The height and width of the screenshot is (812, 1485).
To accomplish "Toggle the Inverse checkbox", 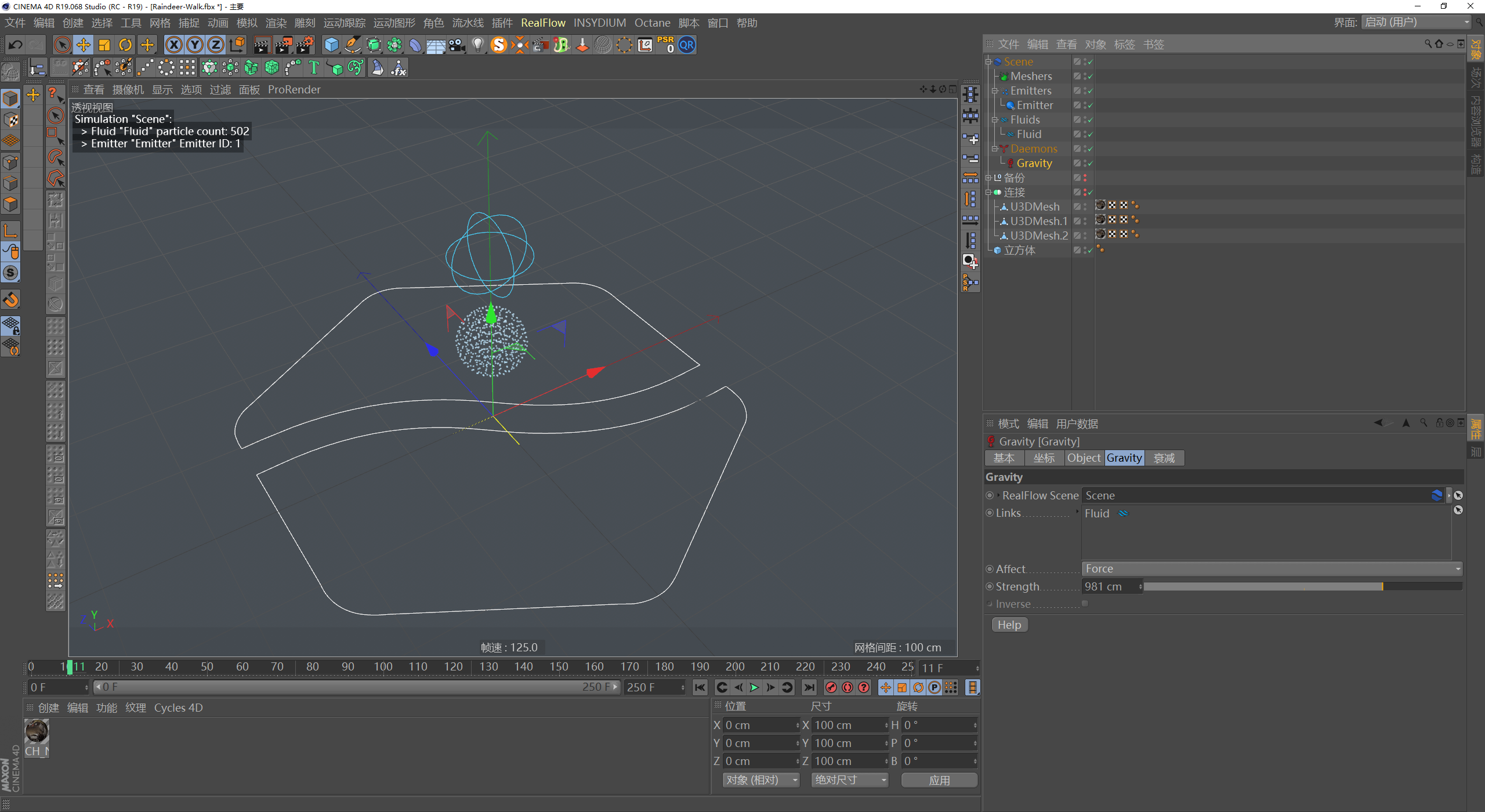I will (x=1085, y=604).
